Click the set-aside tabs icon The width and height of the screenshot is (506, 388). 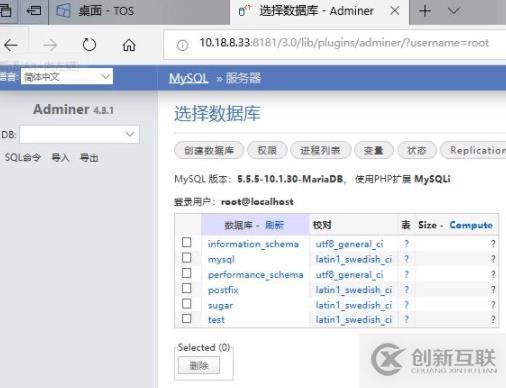pos(34,11)
